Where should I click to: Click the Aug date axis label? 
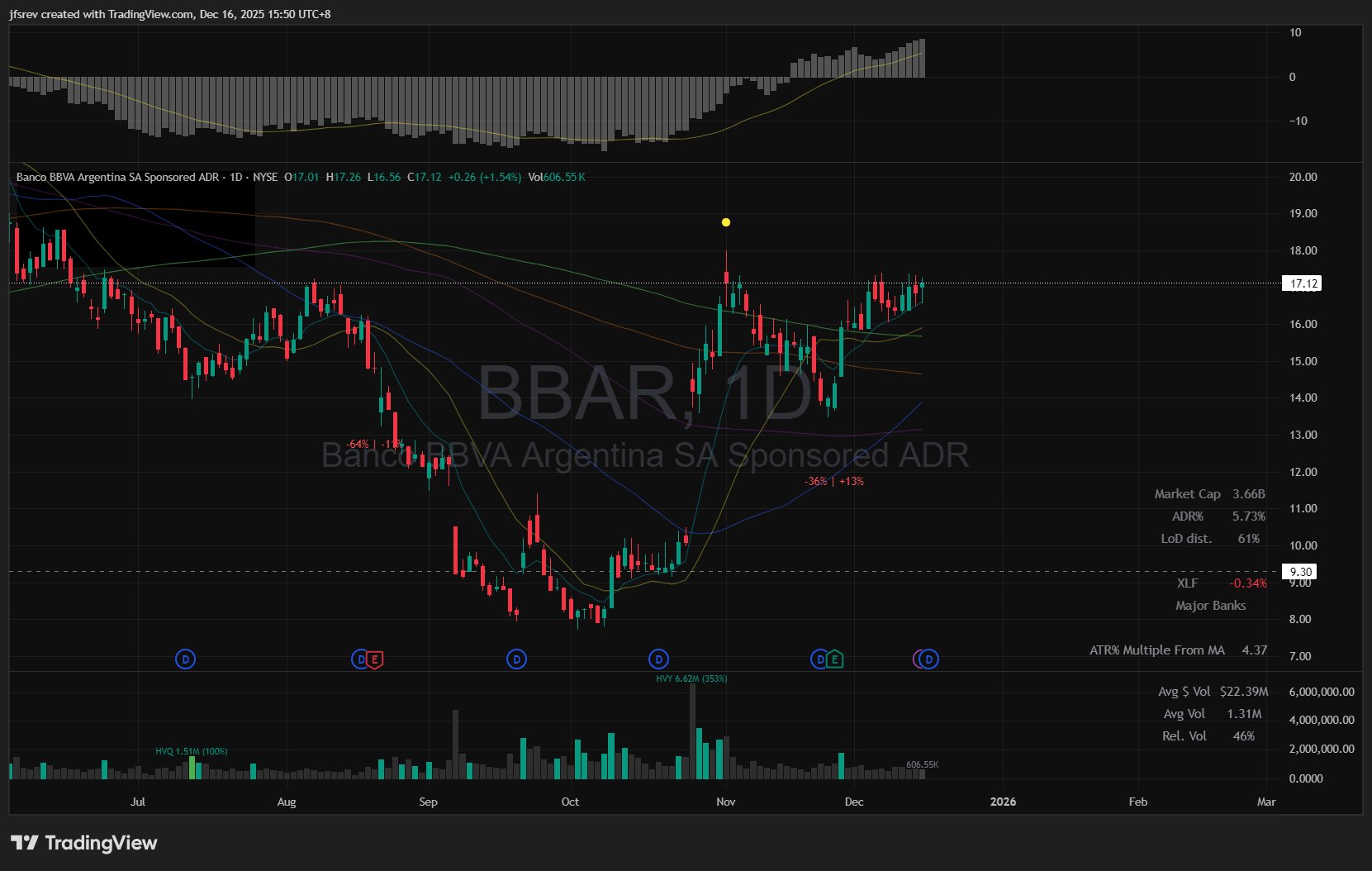(287, 802)
